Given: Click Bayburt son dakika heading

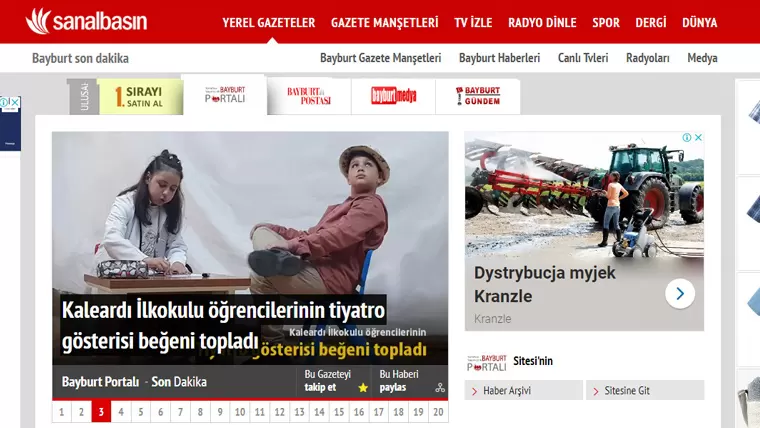Looking at the screenshot, I should point(80,59).
